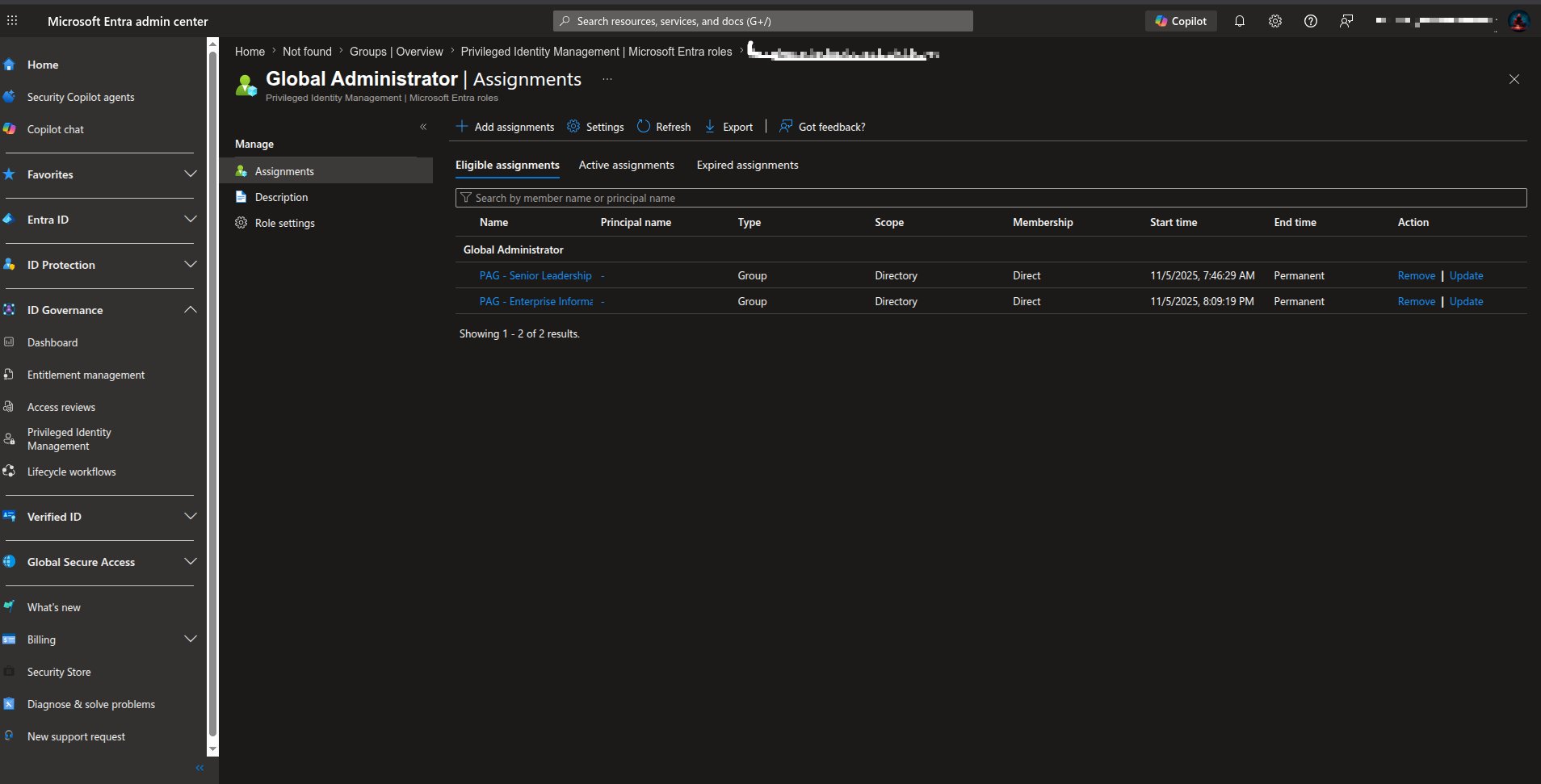This screenshot has height=784, width=1541.
Task: Click the Home breadcrumb link
Action: 250,52
